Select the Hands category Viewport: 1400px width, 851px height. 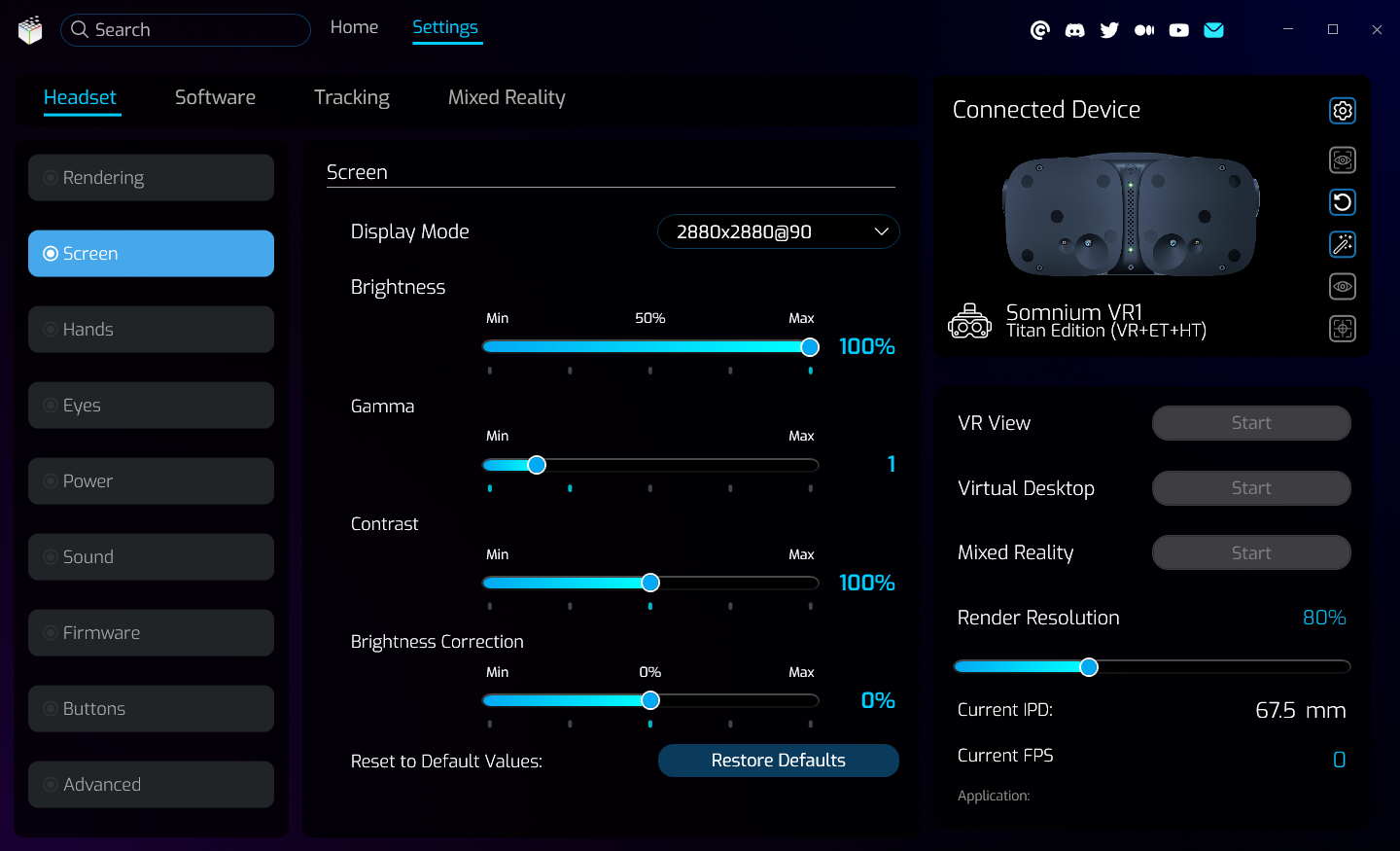pyautogui.click(x=151, y=330)
